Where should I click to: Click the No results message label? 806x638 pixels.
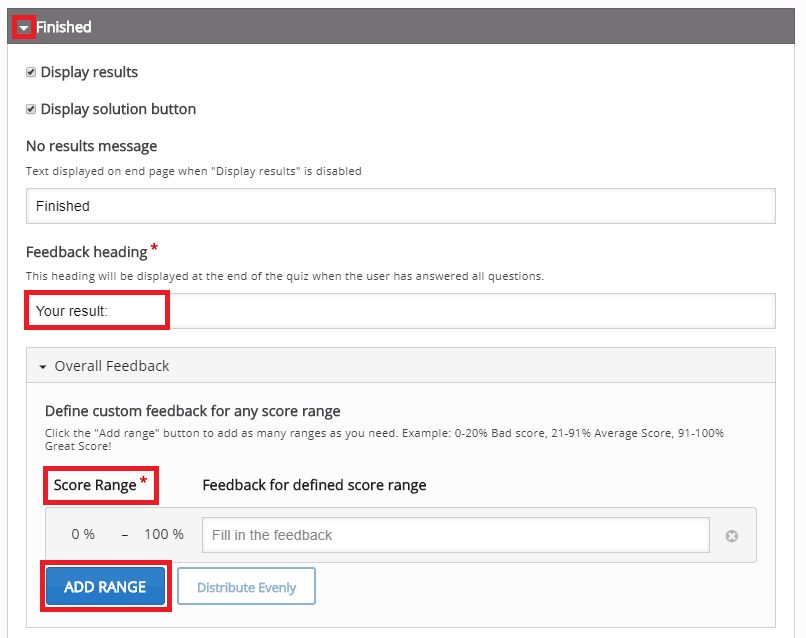coord(91,146)
